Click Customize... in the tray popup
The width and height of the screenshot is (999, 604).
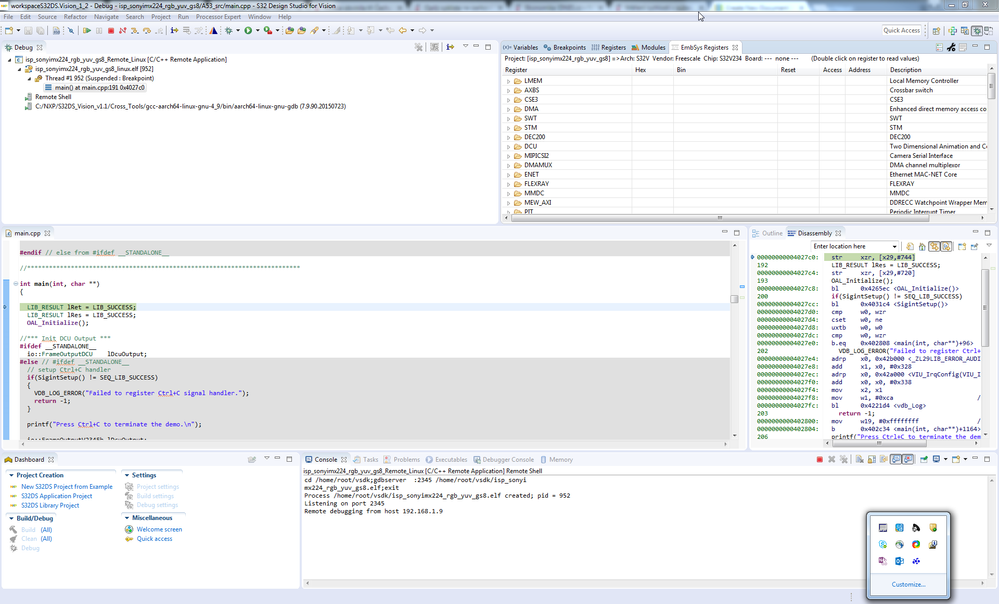(x=908, y=584)
